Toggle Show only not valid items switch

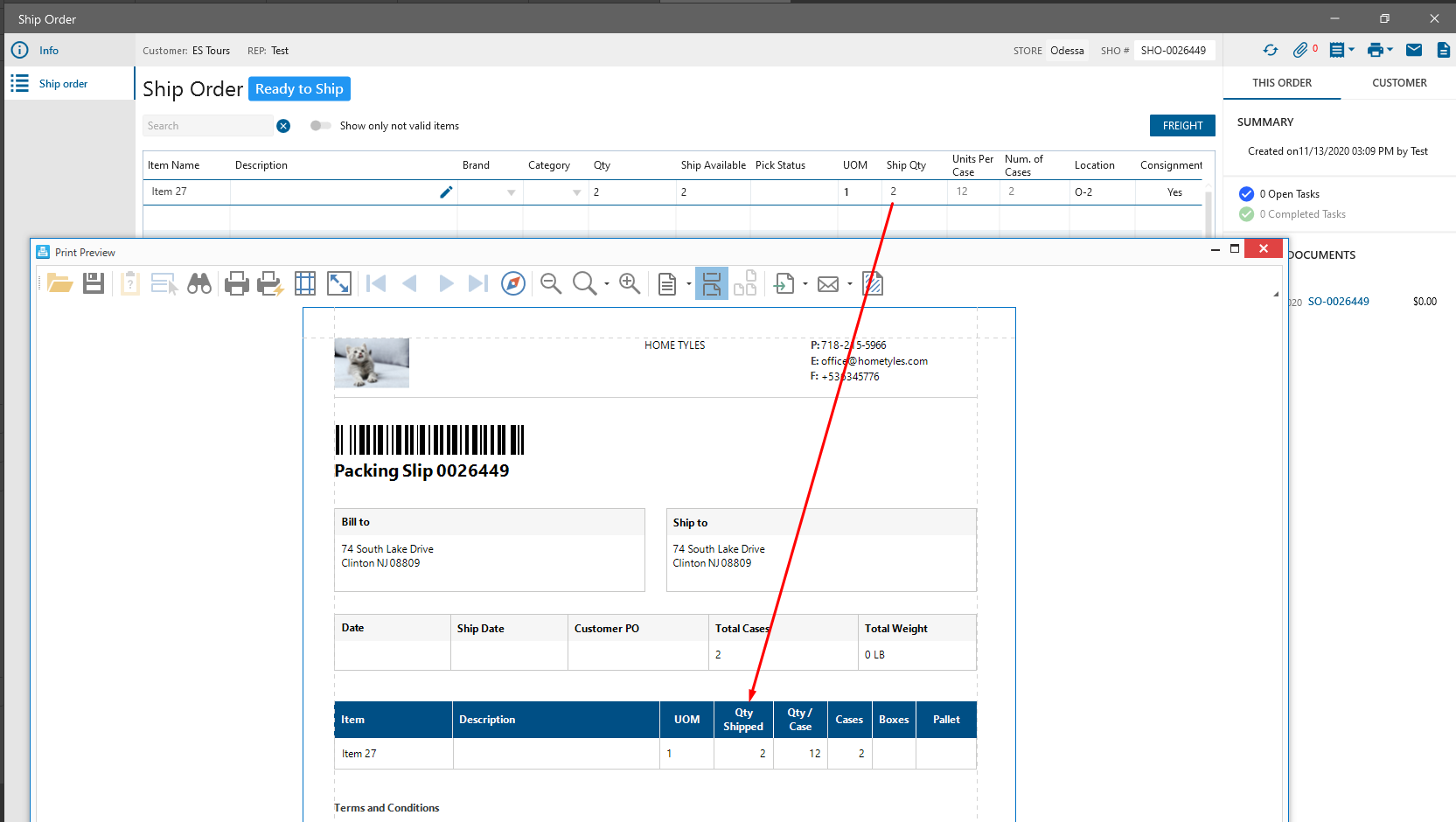pos(320,126)
